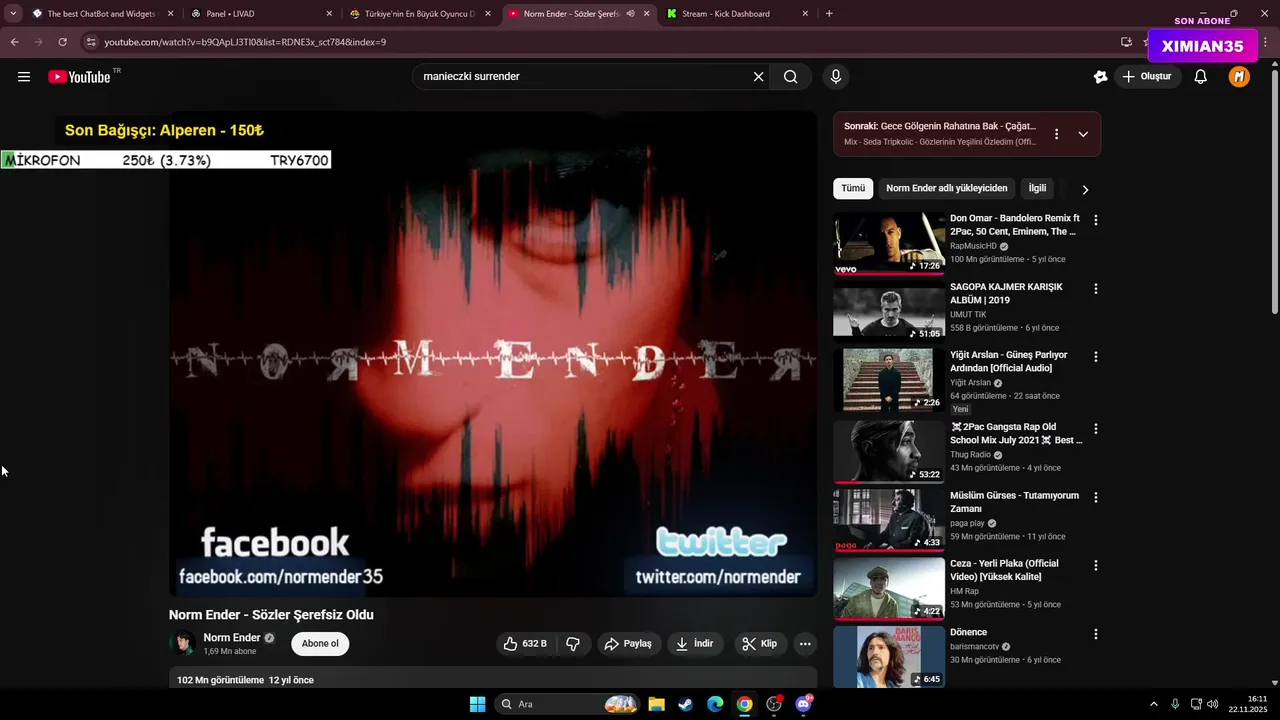Screen dimensions: 1280x720
Task: Select Norm Ender adlı yükleyiciden chip
Action: pyautogui.click(x=947, y=188)
